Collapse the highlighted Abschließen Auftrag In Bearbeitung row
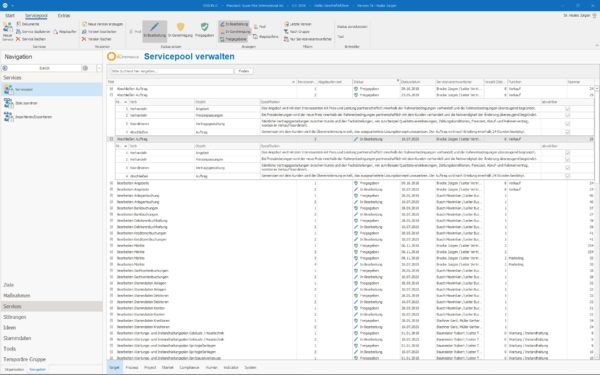This screenshot has width=600, height=375. coord(112,139)
